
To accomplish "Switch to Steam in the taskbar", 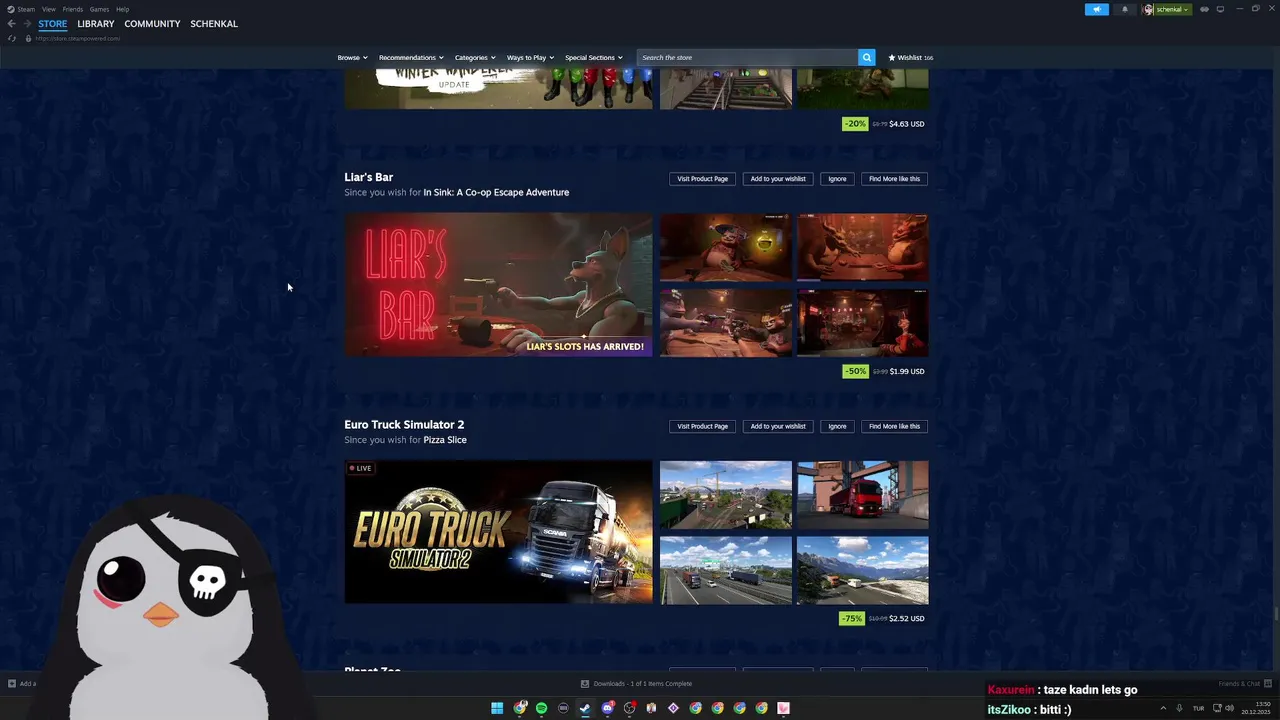I will click(585, 708).
